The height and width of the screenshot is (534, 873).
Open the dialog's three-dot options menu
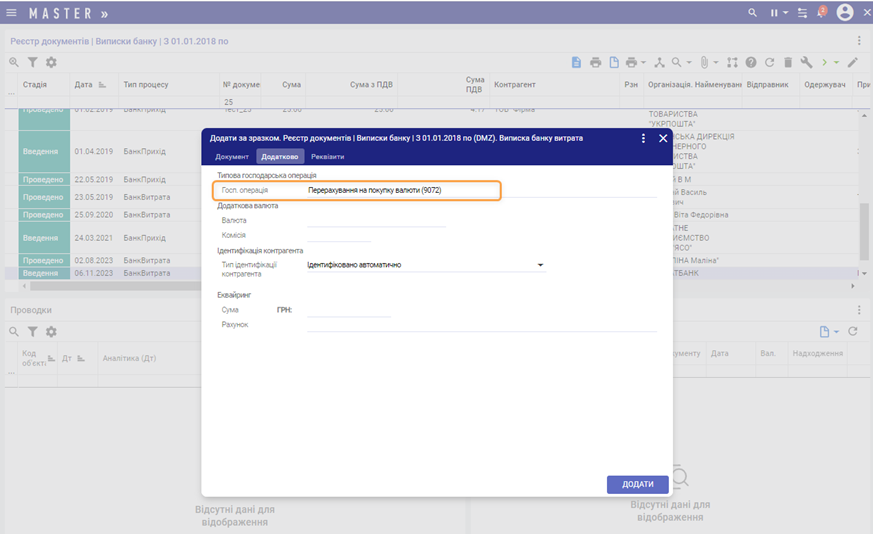(643, 138)
